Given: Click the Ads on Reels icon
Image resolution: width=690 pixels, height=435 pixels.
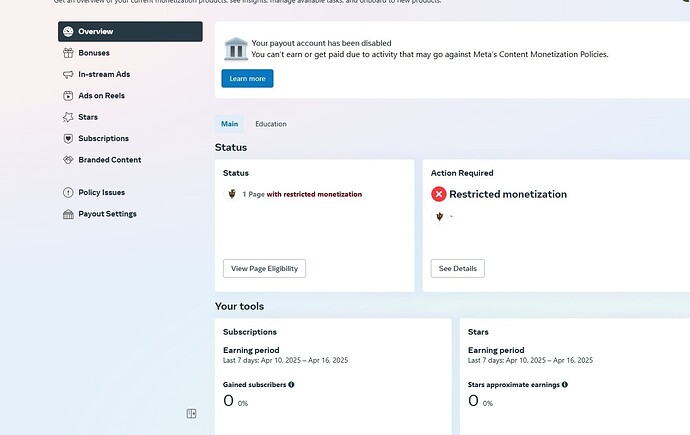Looking at the screenshot, I should [x=68, y=95].
